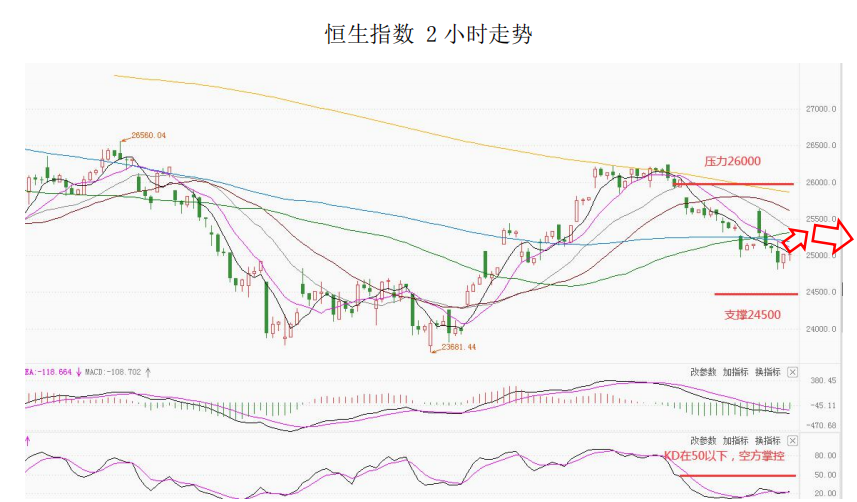The height and width of the screenshot is (502, 857).
Task: Select the 支撑24500 support label
Action: point(752,314)
